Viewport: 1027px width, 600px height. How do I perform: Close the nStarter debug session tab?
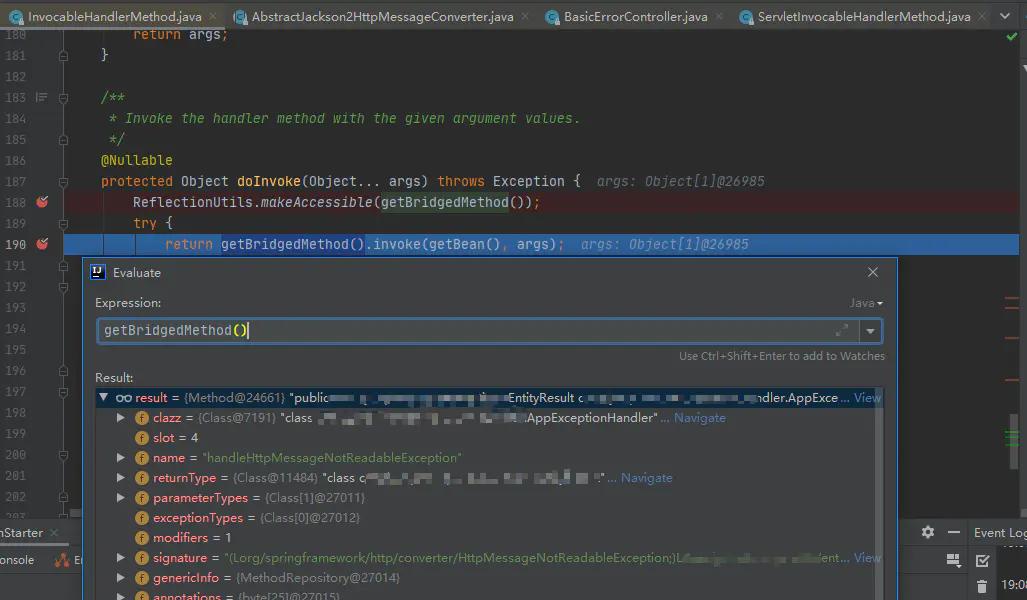(54, 533)
